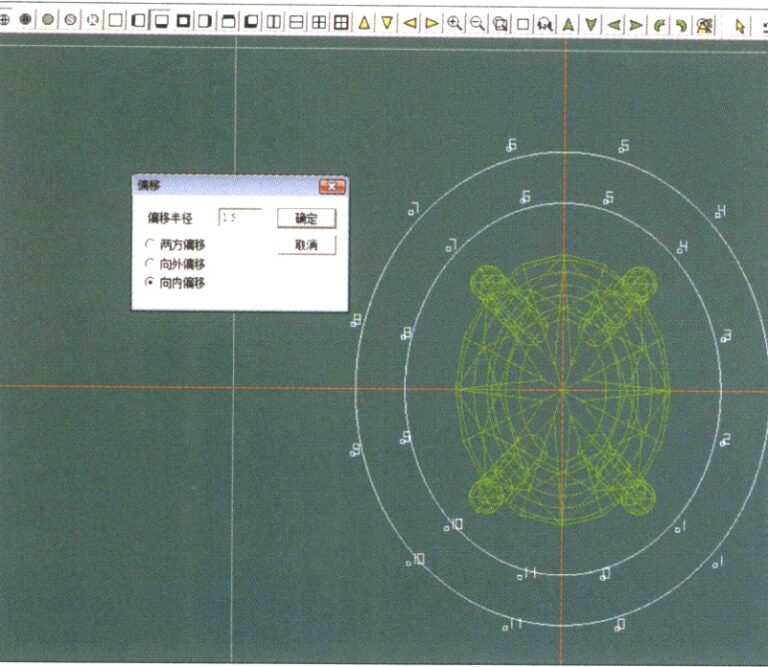Click the green right arrow icon
Screen dimensions: 768x667
point(636,24)
